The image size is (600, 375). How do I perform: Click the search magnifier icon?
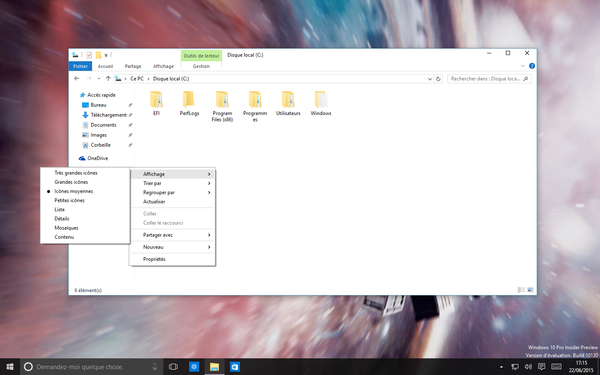pyautogui.click(x=526, y=79)
